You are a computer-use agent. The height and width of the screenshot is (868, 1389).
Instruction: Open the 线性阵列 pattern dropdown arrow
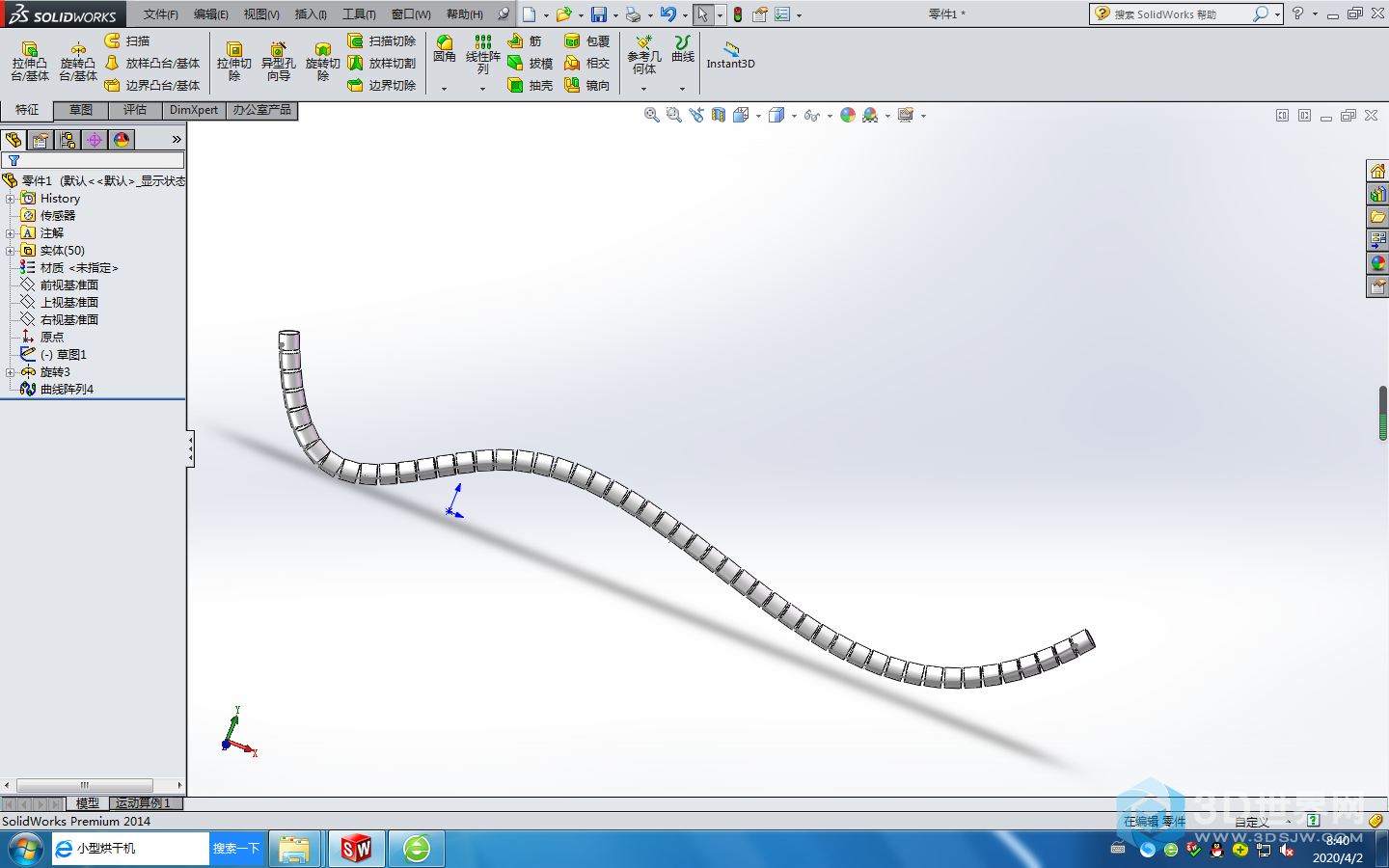click(x=483, y=89)
